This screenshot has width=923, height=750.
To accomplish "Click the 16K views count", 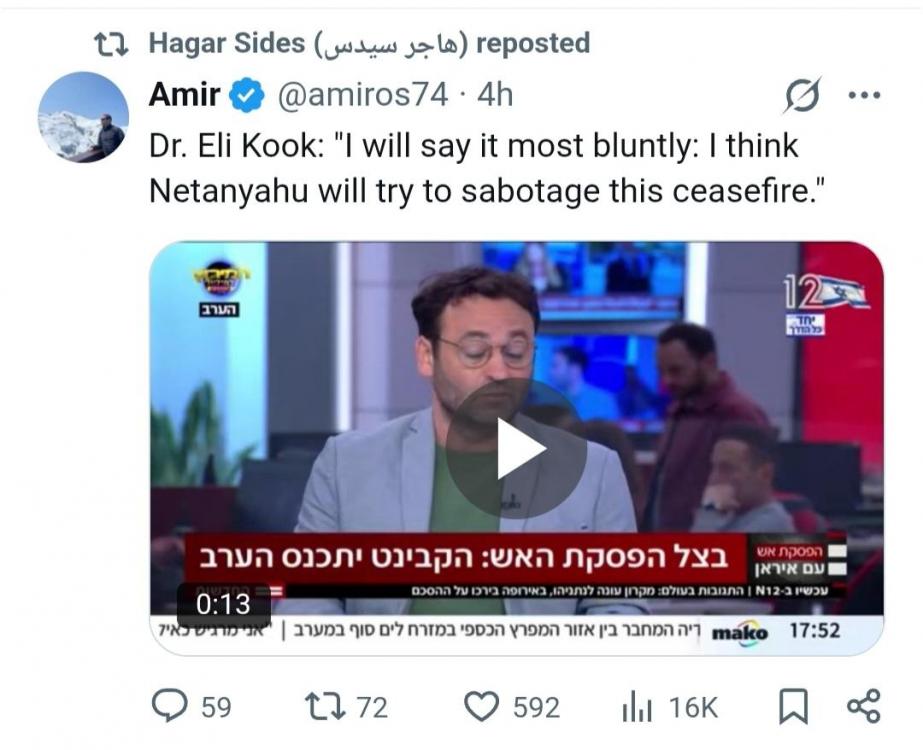I will [693, 708].
